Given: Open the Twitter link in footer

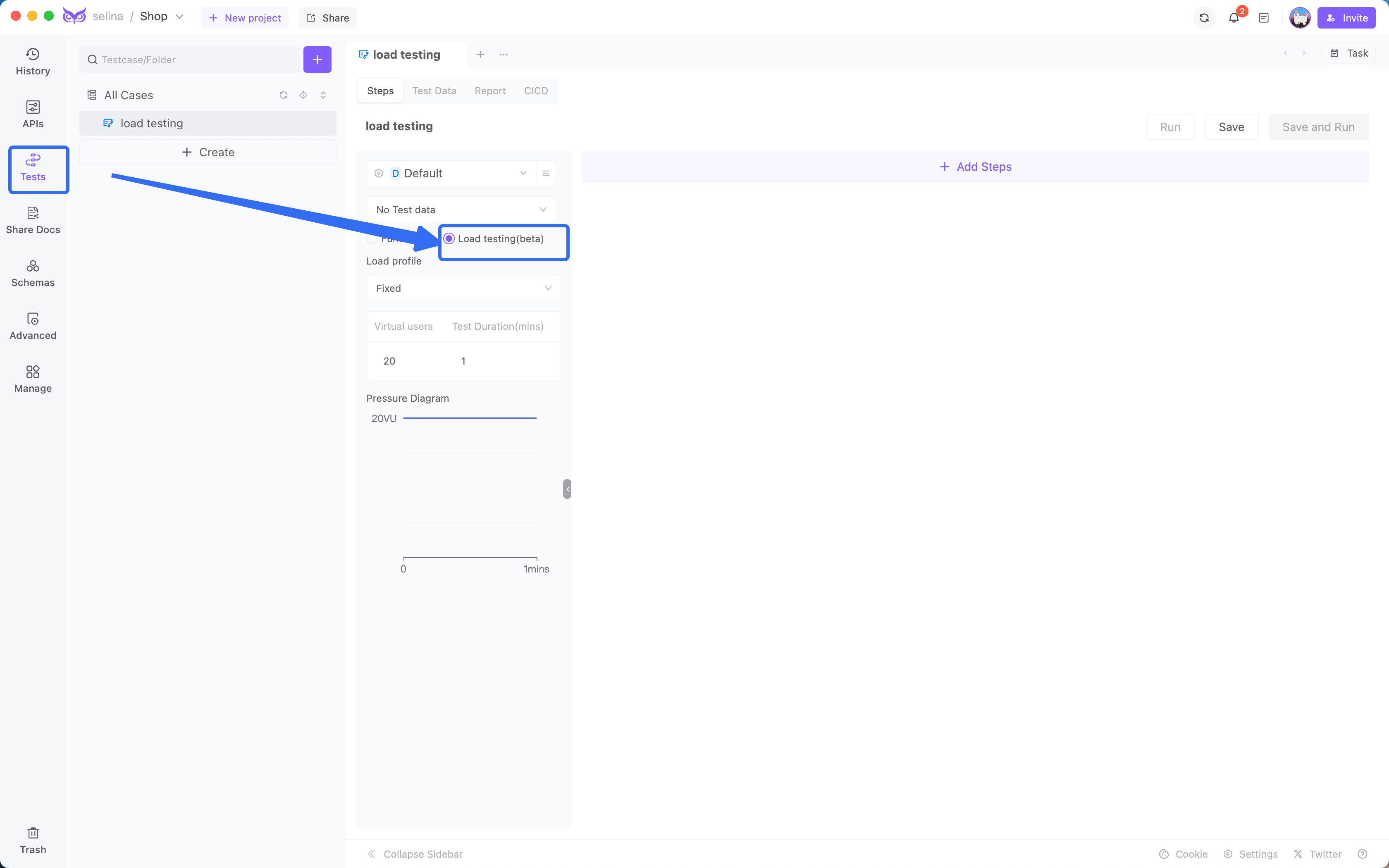Looking at the screenshot, I should (x=1317, y=854).
